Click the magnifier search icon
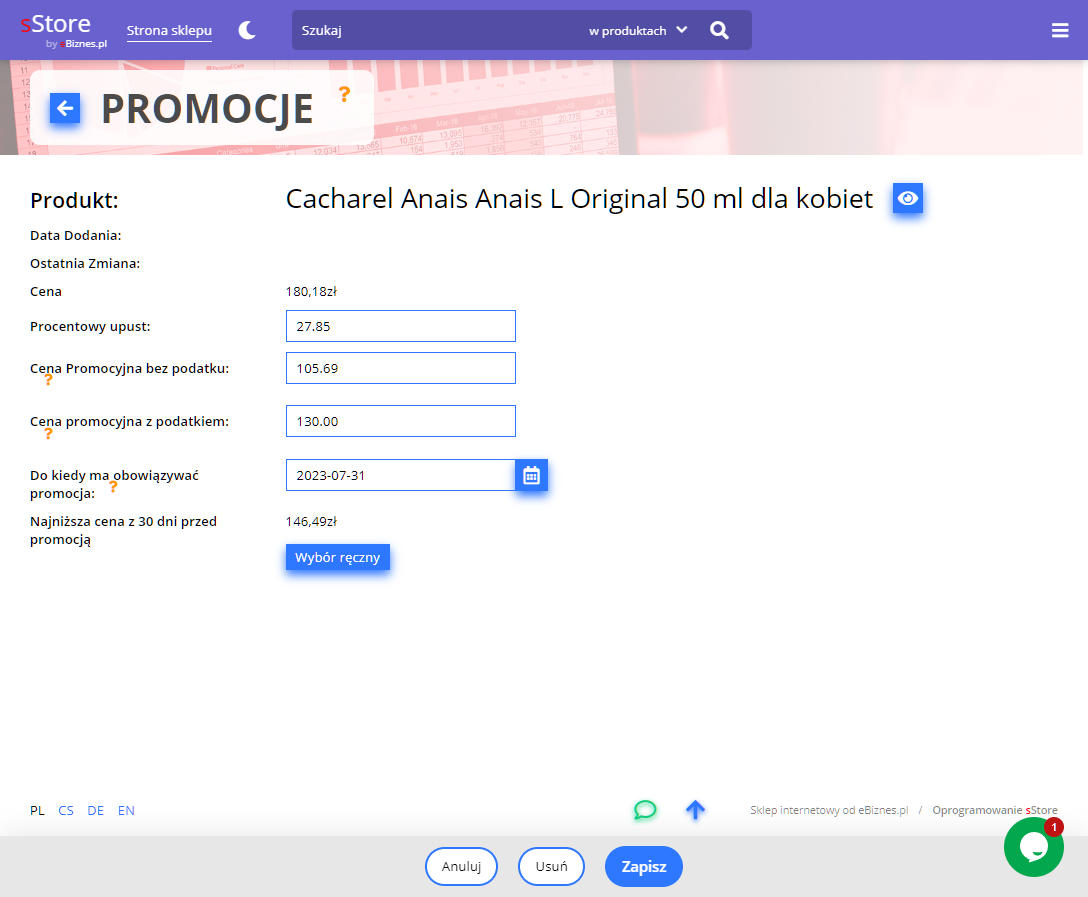Viewport: 1088px width, 897px height. 720,31
